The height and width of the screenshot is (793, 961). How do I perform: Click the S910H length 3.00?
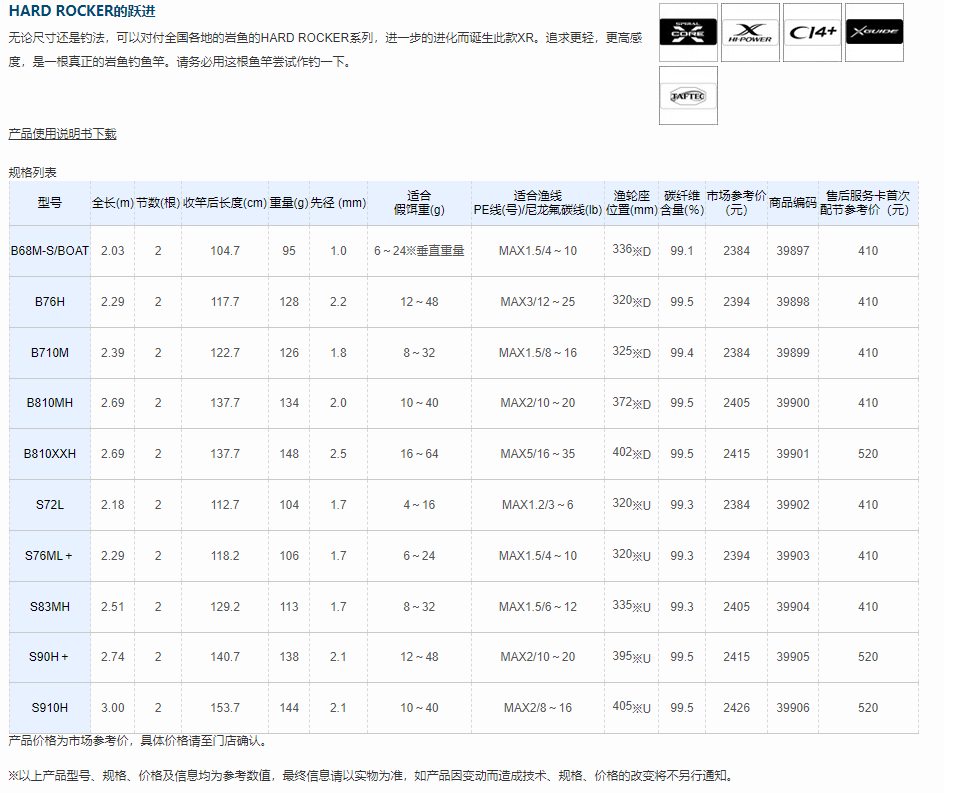[x=113, y=707]
